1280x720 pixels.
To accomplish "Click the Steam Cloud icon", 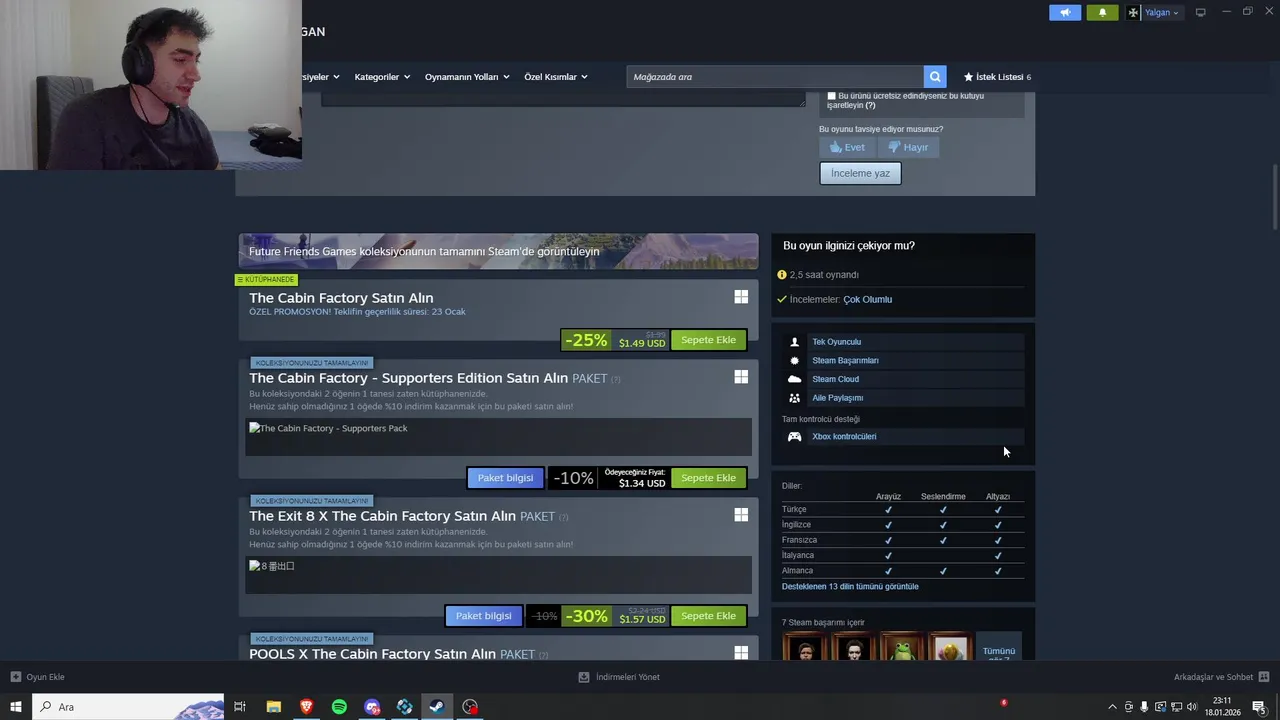I will pyautogui.click(x=795, y=379).
